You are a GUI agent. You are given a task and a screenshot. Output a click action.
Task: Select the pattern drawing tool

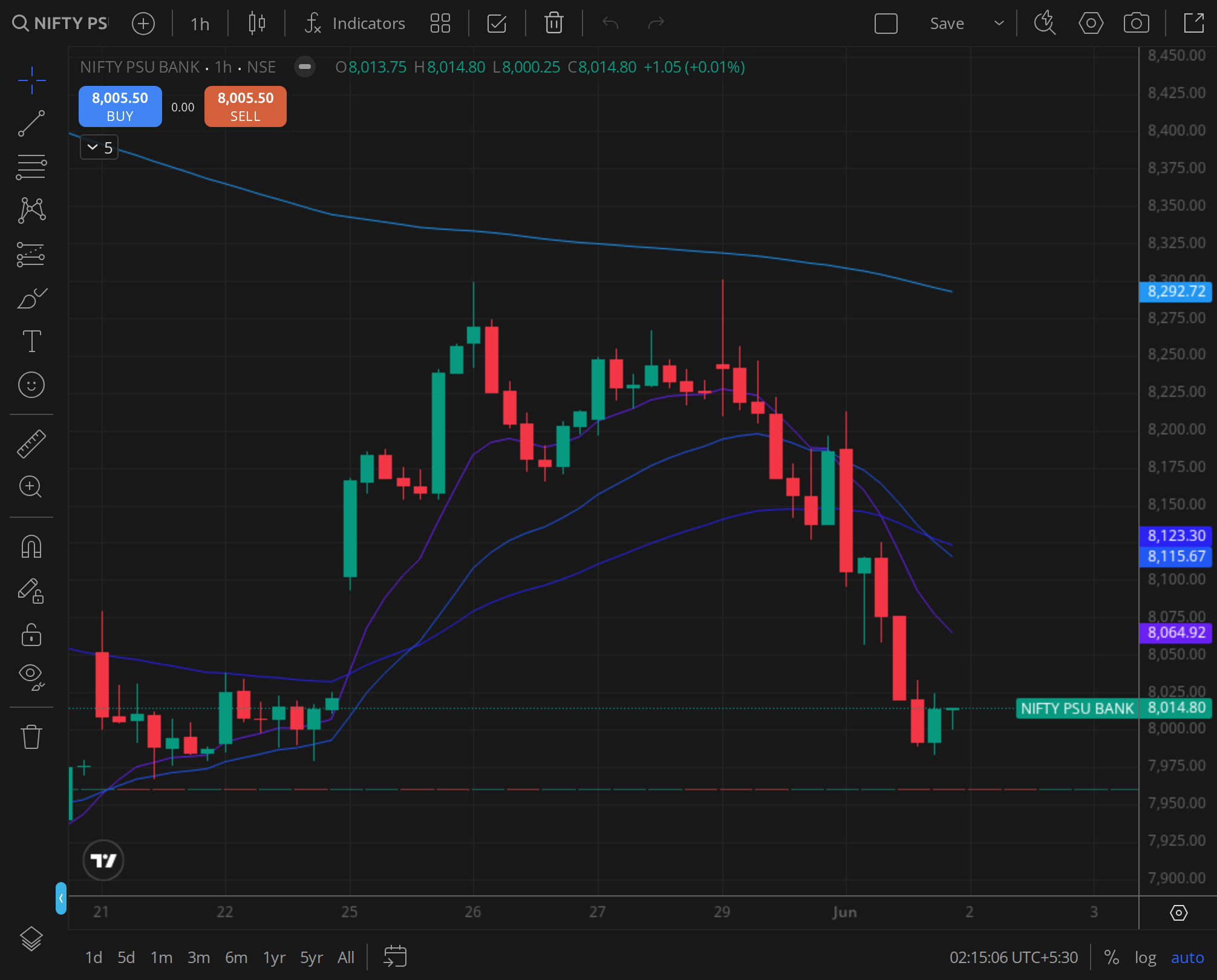(x=31, y=211)
